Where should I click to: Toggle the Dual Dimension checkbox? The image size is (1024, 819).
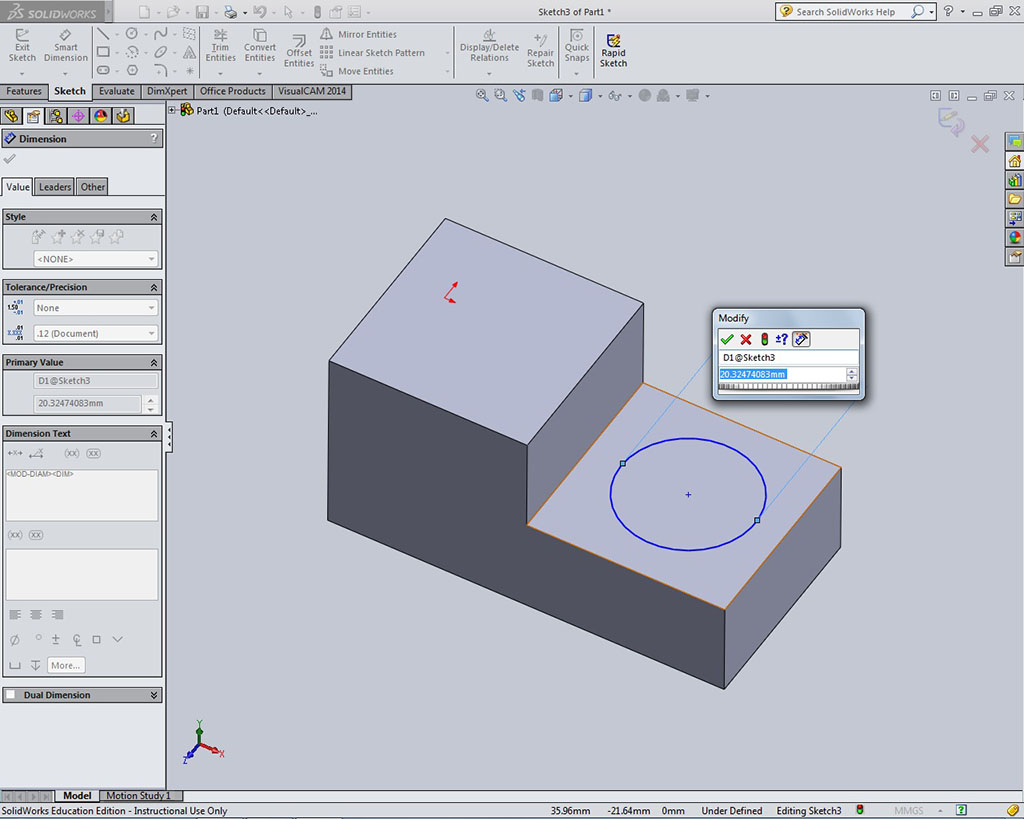[11, 695]
